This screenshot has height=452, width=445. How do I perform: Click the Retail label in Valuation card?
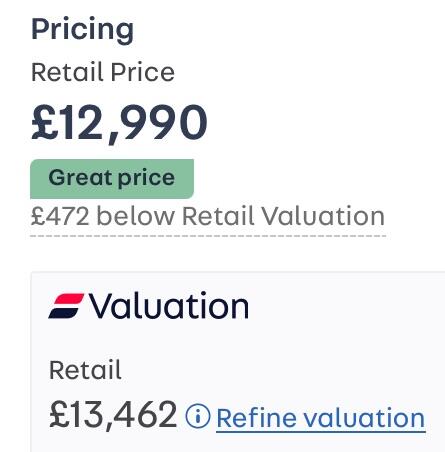(x=85, y=370)
